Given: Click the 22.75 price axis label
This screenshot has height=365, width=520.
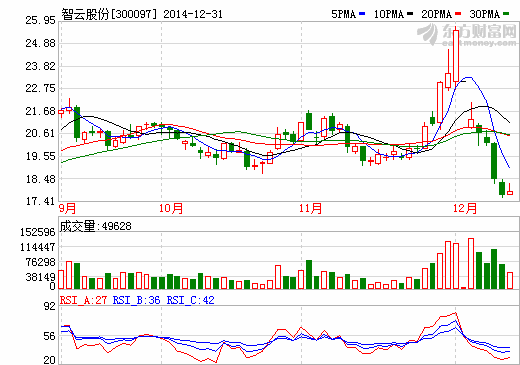Looking at the screenshot, I should tap(40, 88).
